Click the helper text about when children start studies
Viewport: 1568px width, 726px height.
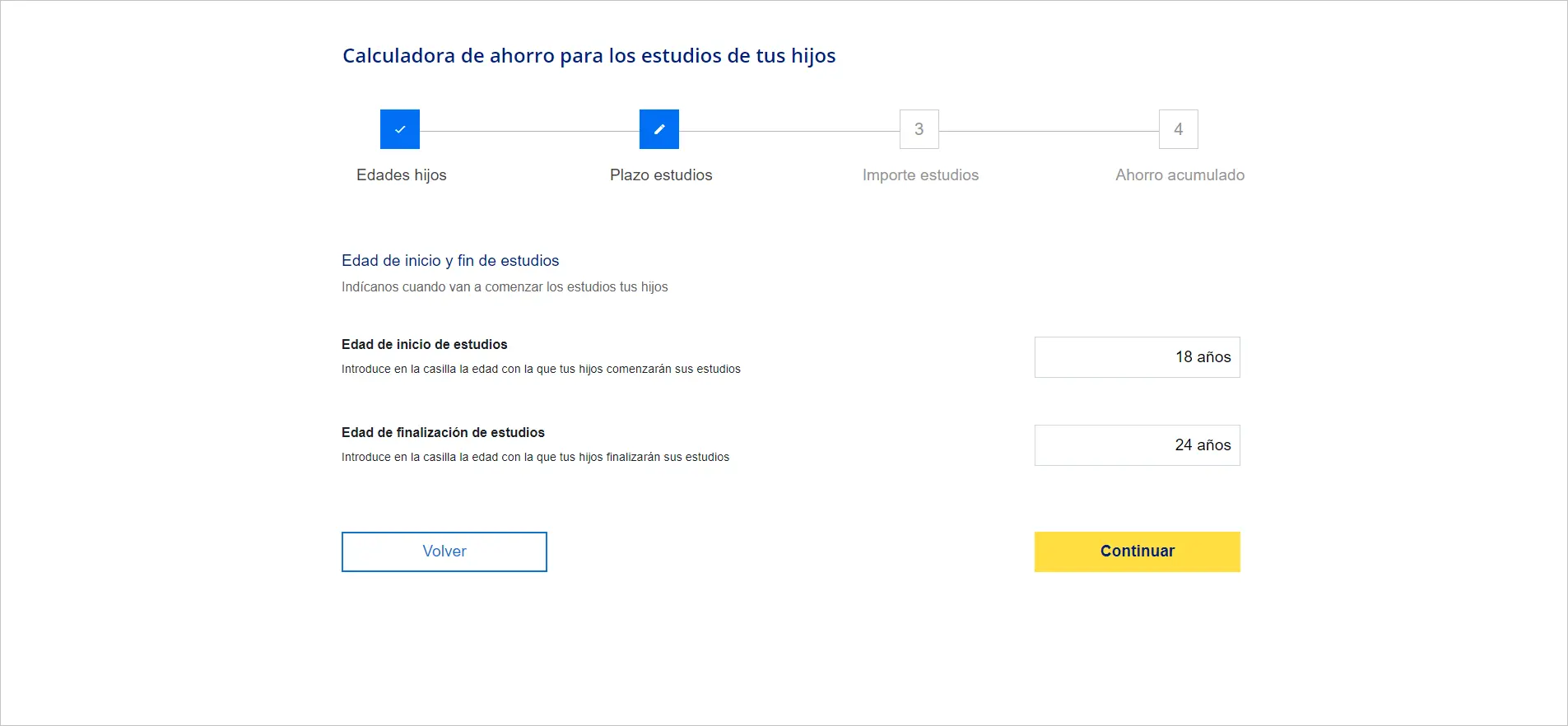[x=541, y=370]
